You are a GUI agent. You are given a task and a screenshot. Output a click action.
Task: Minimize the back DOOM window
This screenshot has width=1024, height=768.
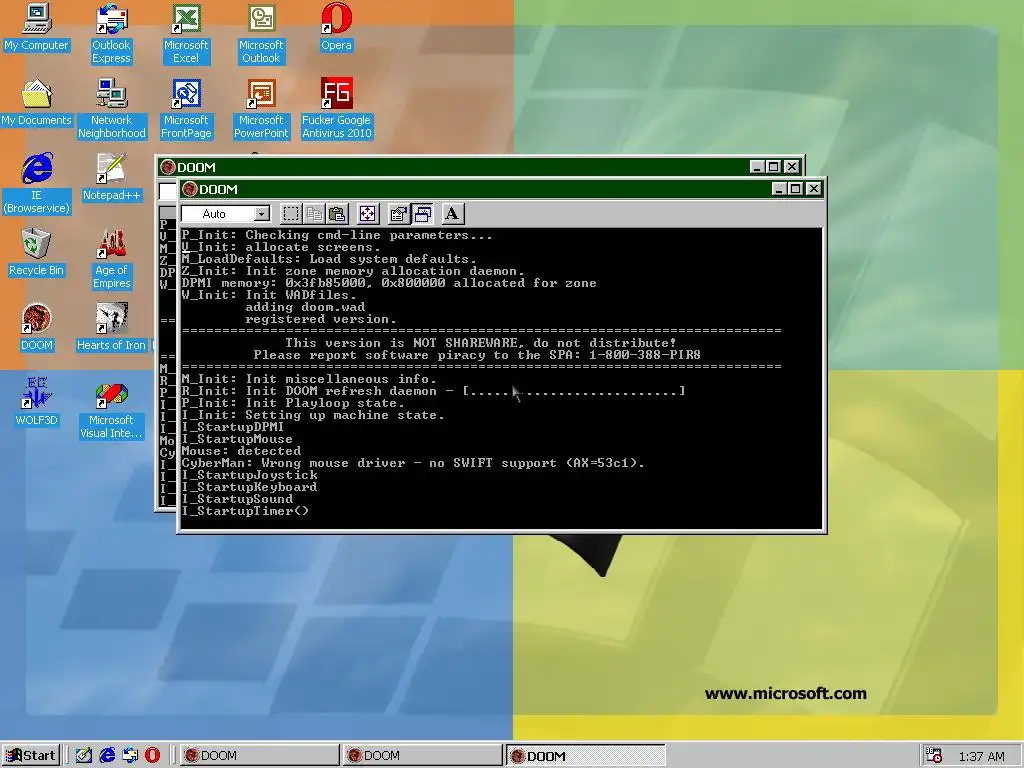pos(757,167)
